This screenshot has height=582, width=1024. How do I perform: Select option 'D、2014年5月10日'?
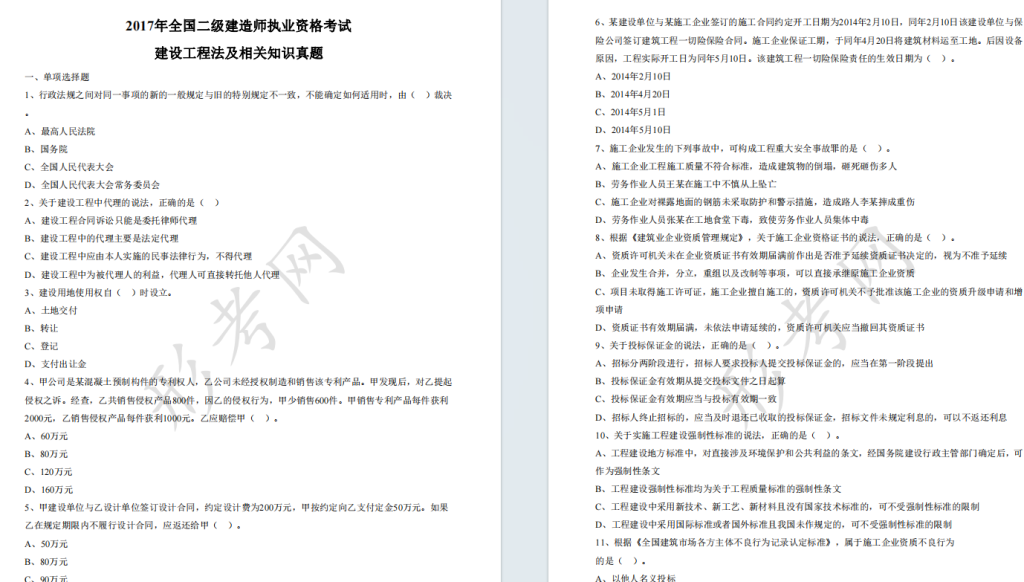633,130
